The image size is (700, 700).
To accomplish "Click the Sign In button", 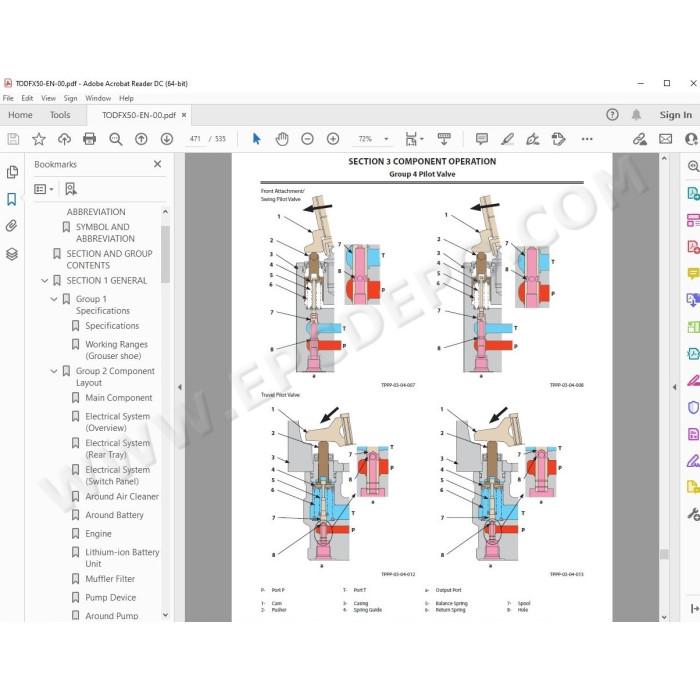I will tap(675, 115).
